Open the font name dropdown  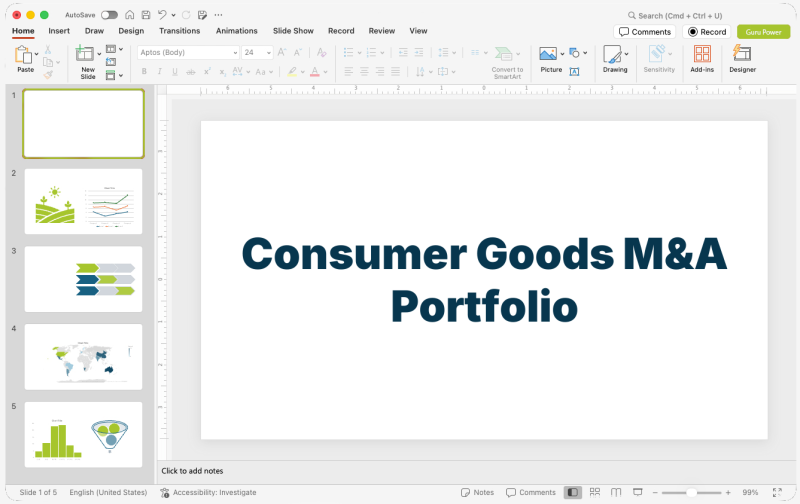pos(235,53)
